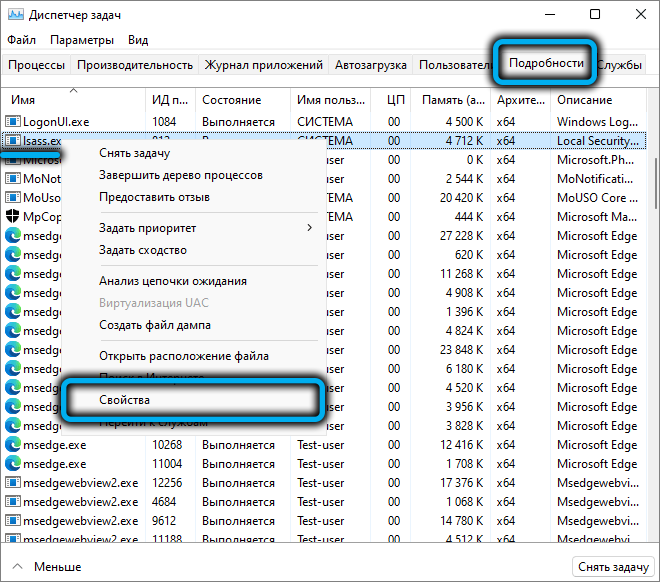Choose "Открыть расположение файла" in the context menu

pyautogui.click(x=183, y=356)
